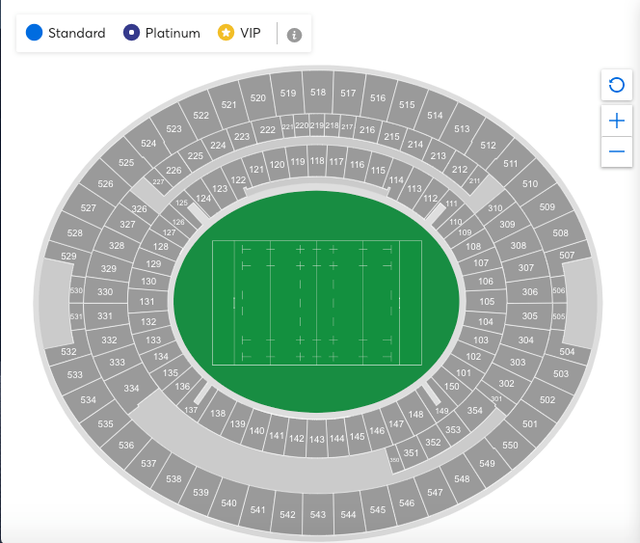Image resolution: width=640 pixels, height=543 pixels.
Task: Choose section 219 in the middle tier
Action: [x=317, y=125]
